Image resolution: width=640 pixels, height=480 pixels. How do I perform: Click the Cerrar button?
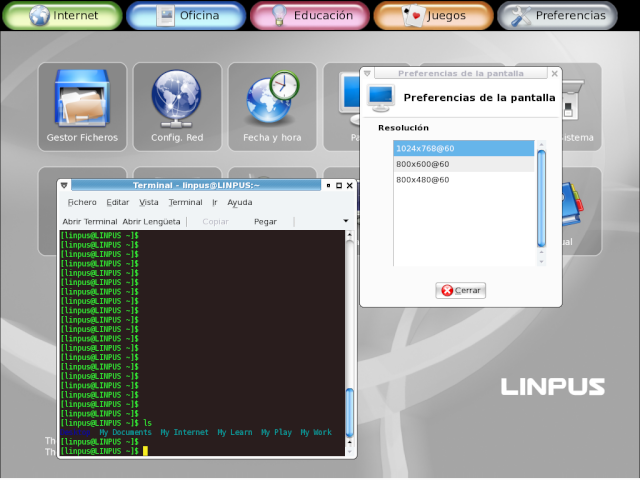tap(460, 291)
